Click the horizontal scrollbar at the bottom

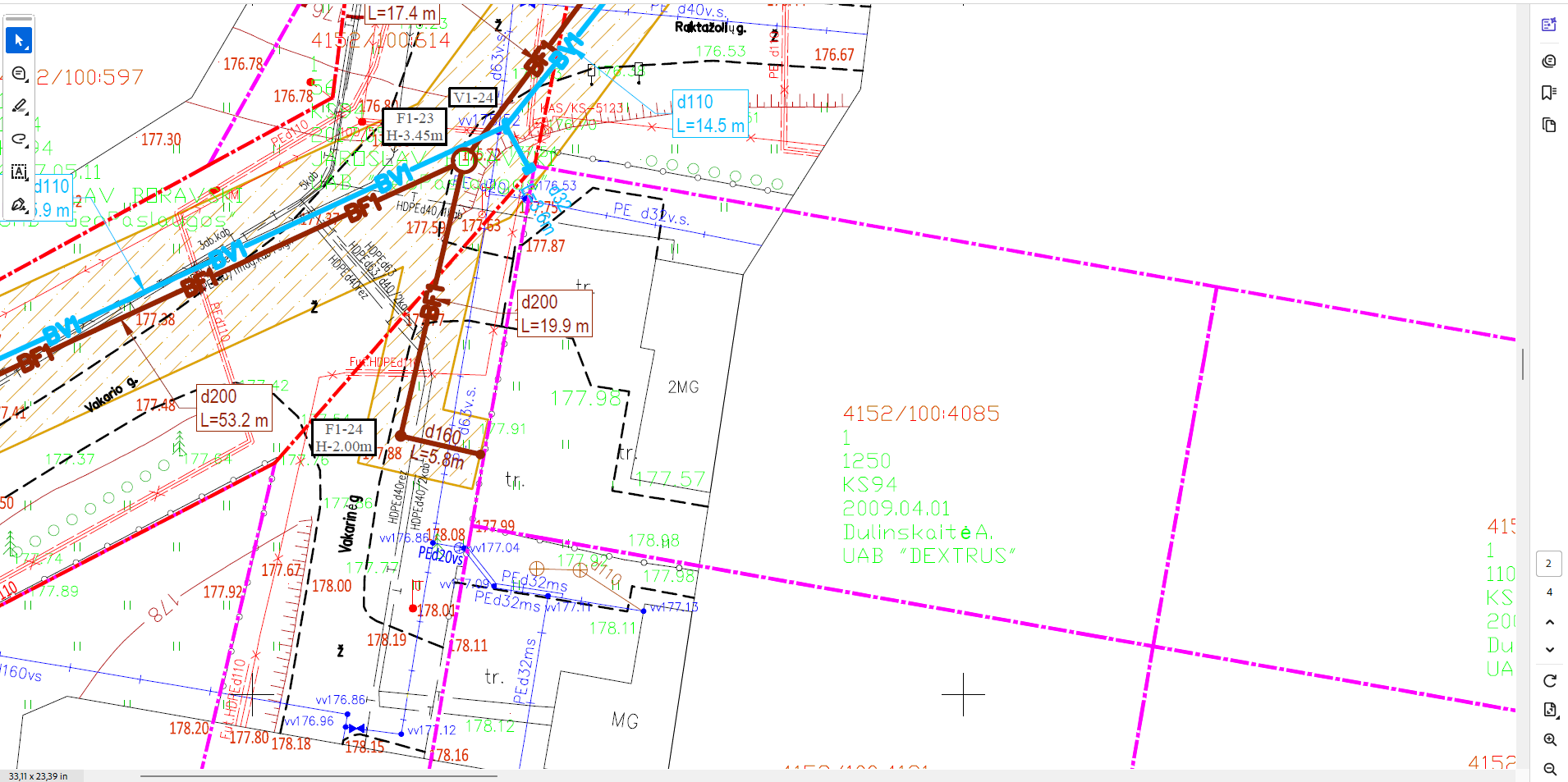click(319, 775)
